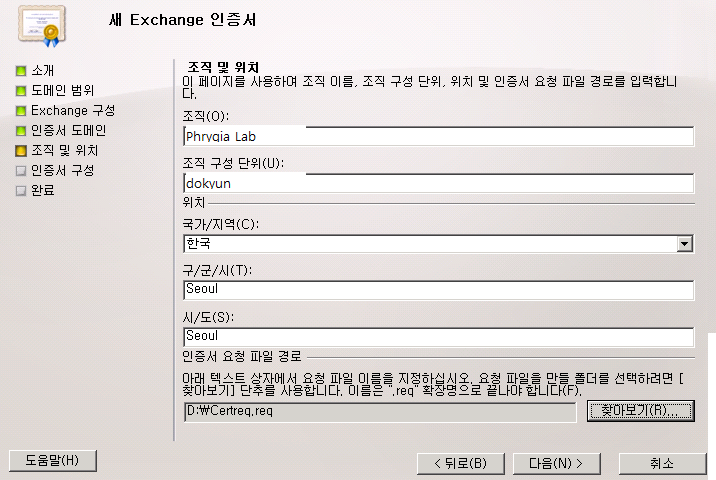Click the certificate icon in the wizard header

42,26
